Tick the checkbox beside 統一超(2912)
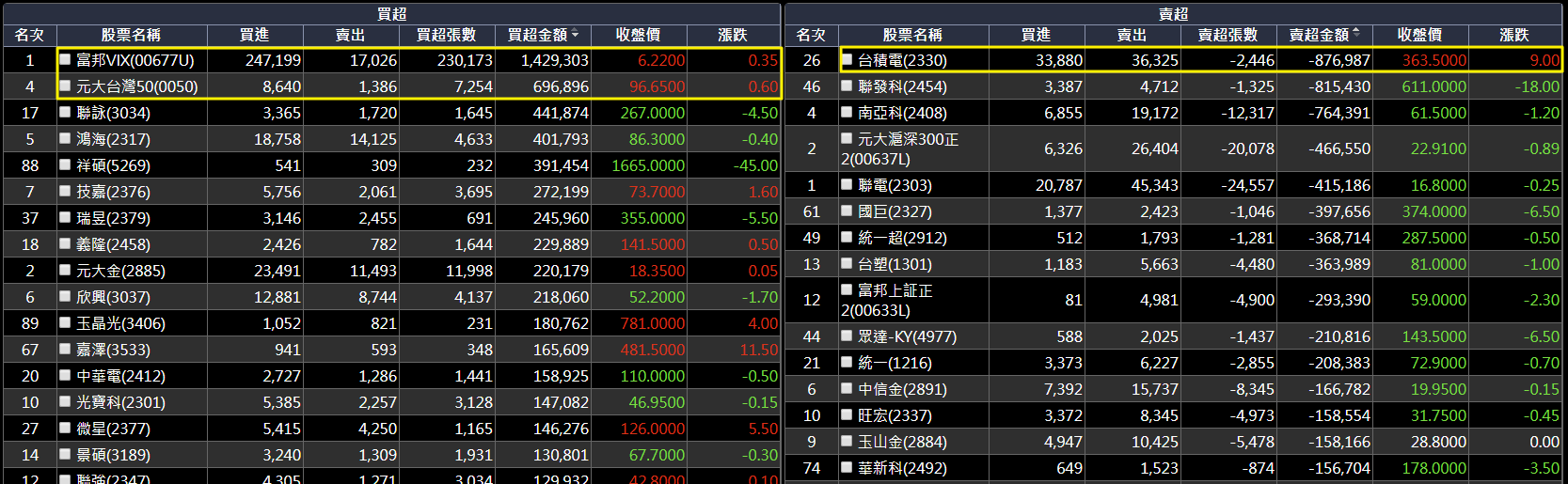Viewport: 1568px width, 484px height. pyautogui.click(x=847, y=238)
